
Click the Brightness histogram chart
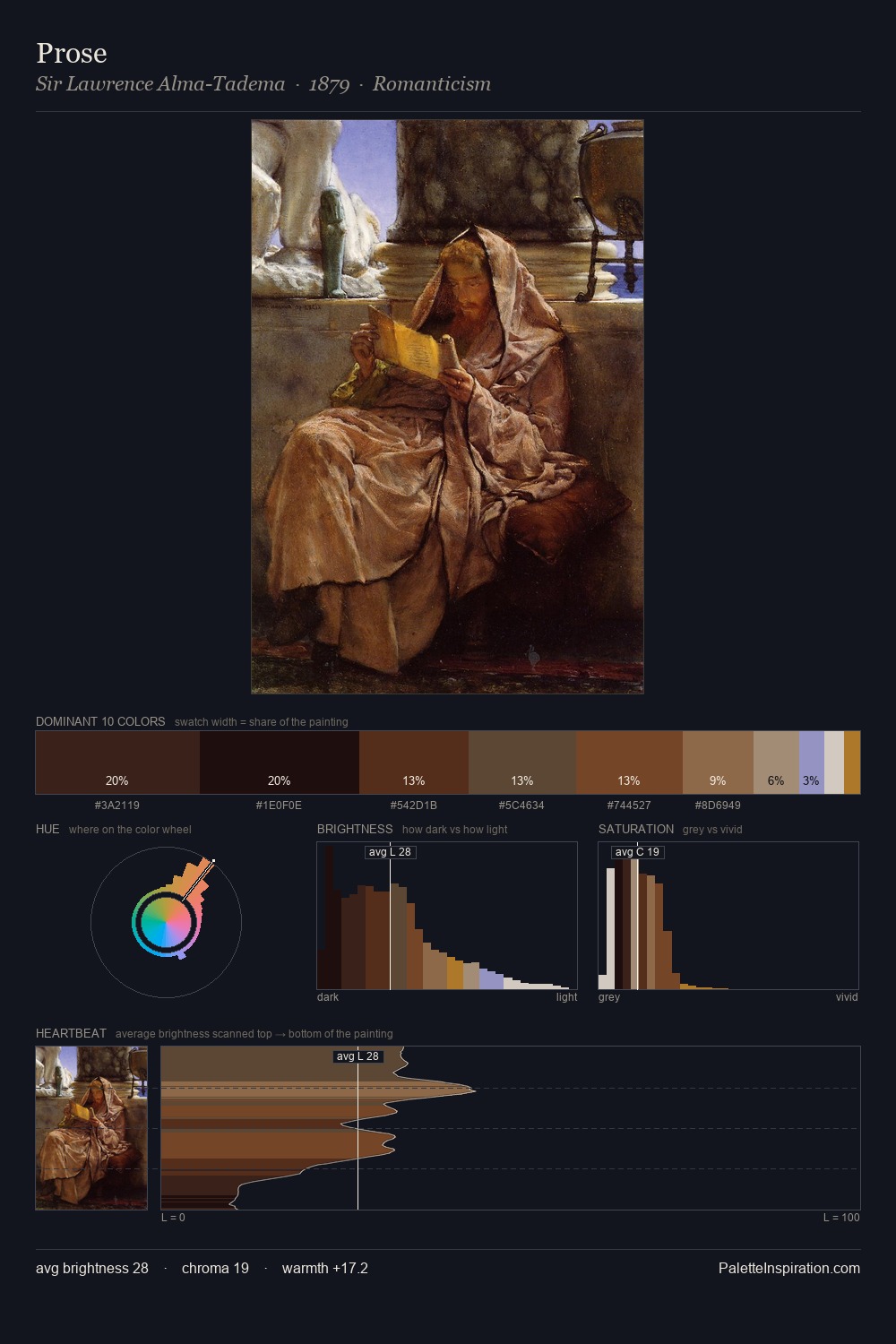447,916
